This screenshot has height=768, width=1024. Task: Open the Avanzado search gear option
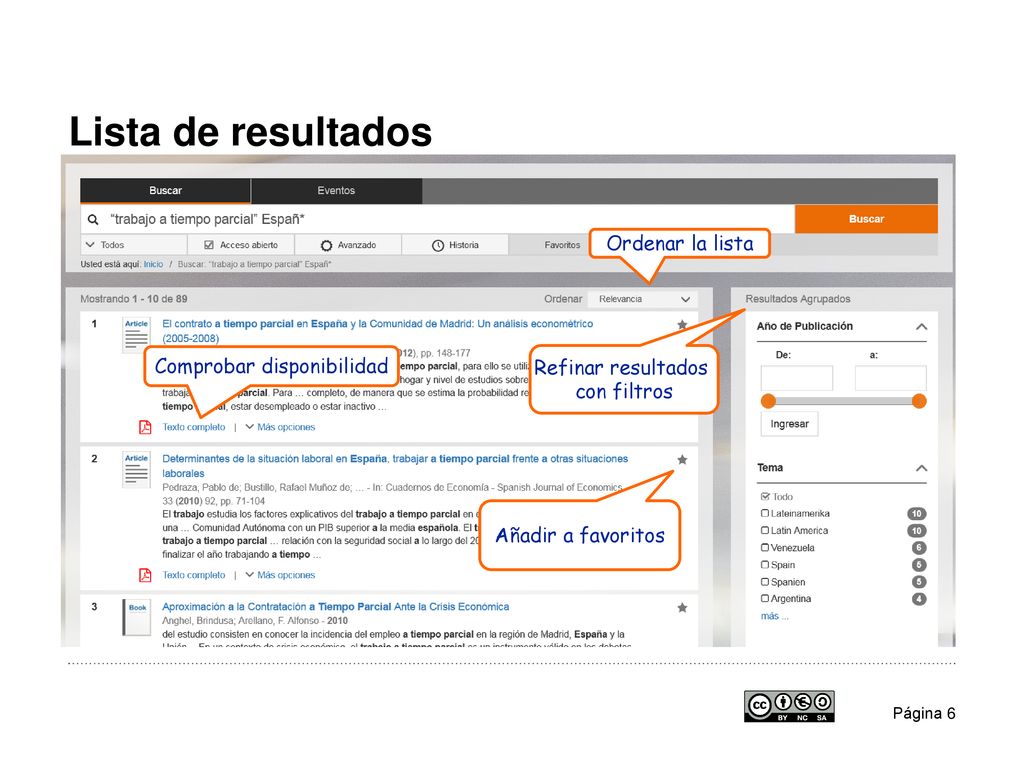(348, 245)
